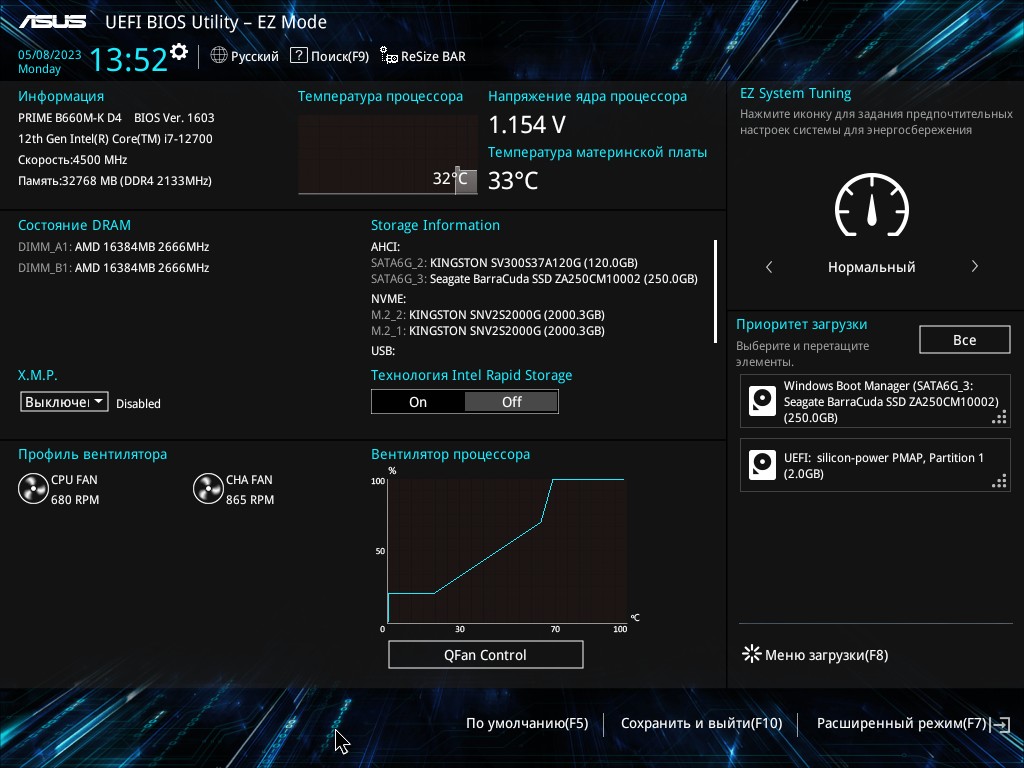Click the CPU FAN icon
This screenshot has height=768, width=1024.
tap(33, 489)
